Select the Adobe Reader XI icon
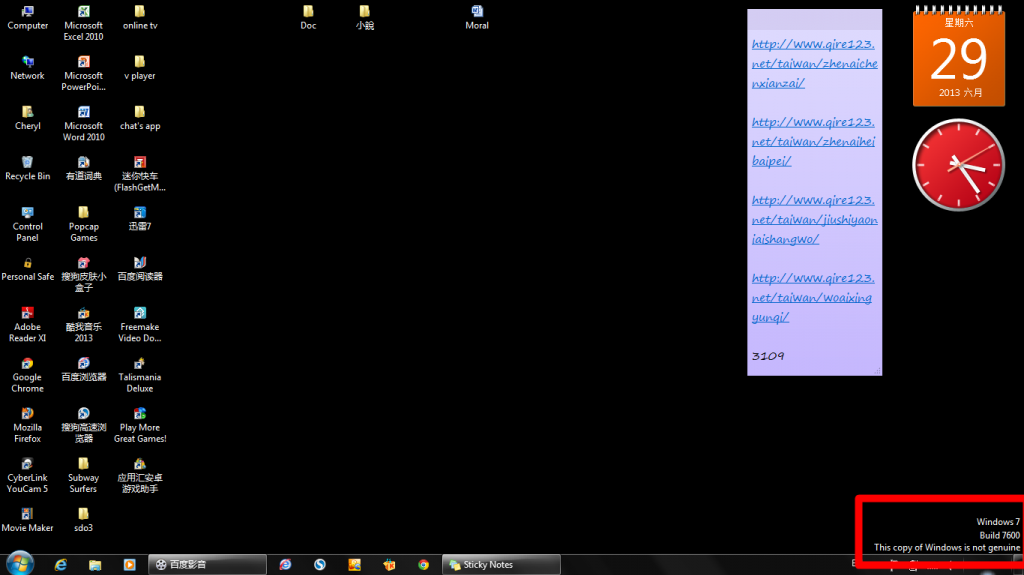This screenshot has width=1024, height=575. point(27,314)
